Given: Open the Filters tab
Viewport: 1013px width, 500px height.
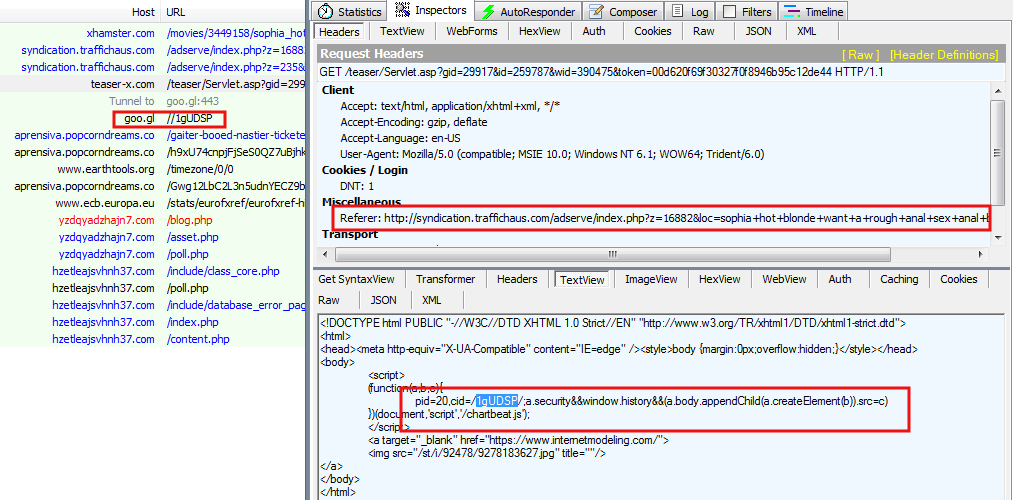Looking at the screenshot, I should coord(747,12).
